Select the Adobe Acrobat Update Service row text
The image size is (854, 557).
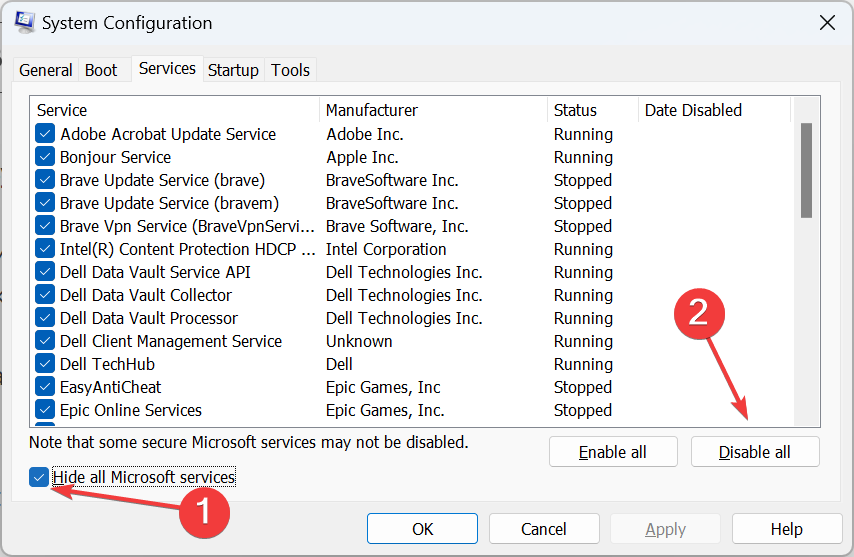click(x=168, y=134)
